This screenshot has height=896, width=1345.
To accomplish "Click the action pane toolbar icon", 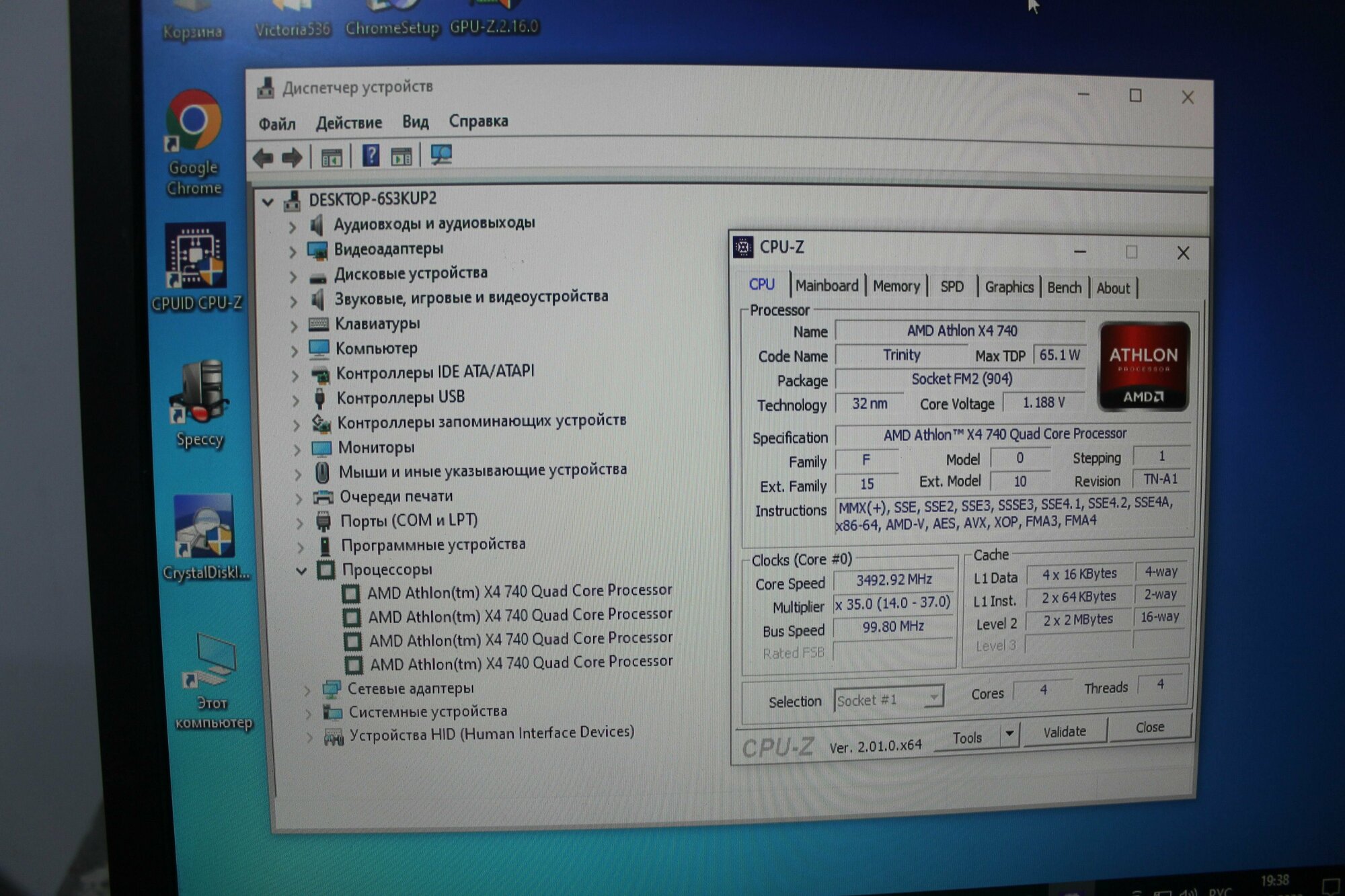I will coord(401,157).
